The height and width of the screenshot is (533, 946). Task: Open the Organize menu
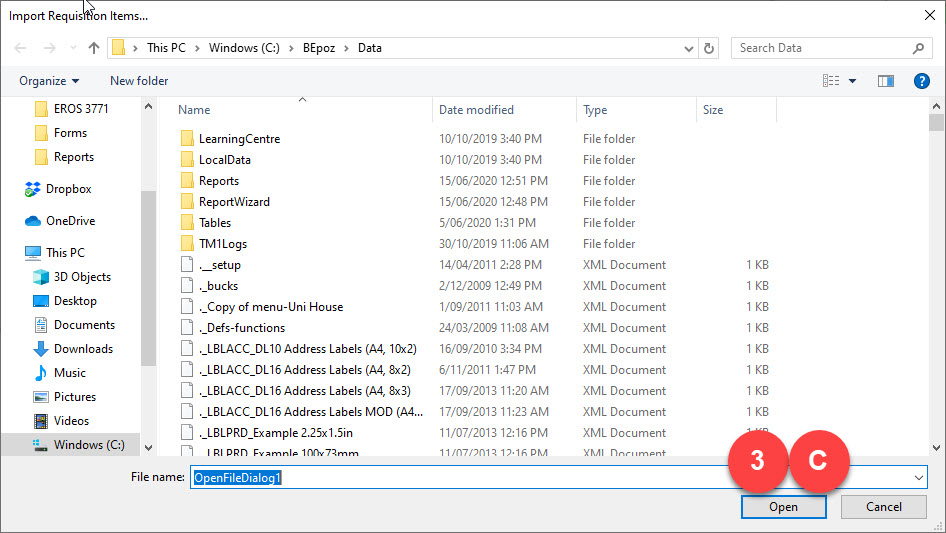pyautogui.click(x=48, y=81)
